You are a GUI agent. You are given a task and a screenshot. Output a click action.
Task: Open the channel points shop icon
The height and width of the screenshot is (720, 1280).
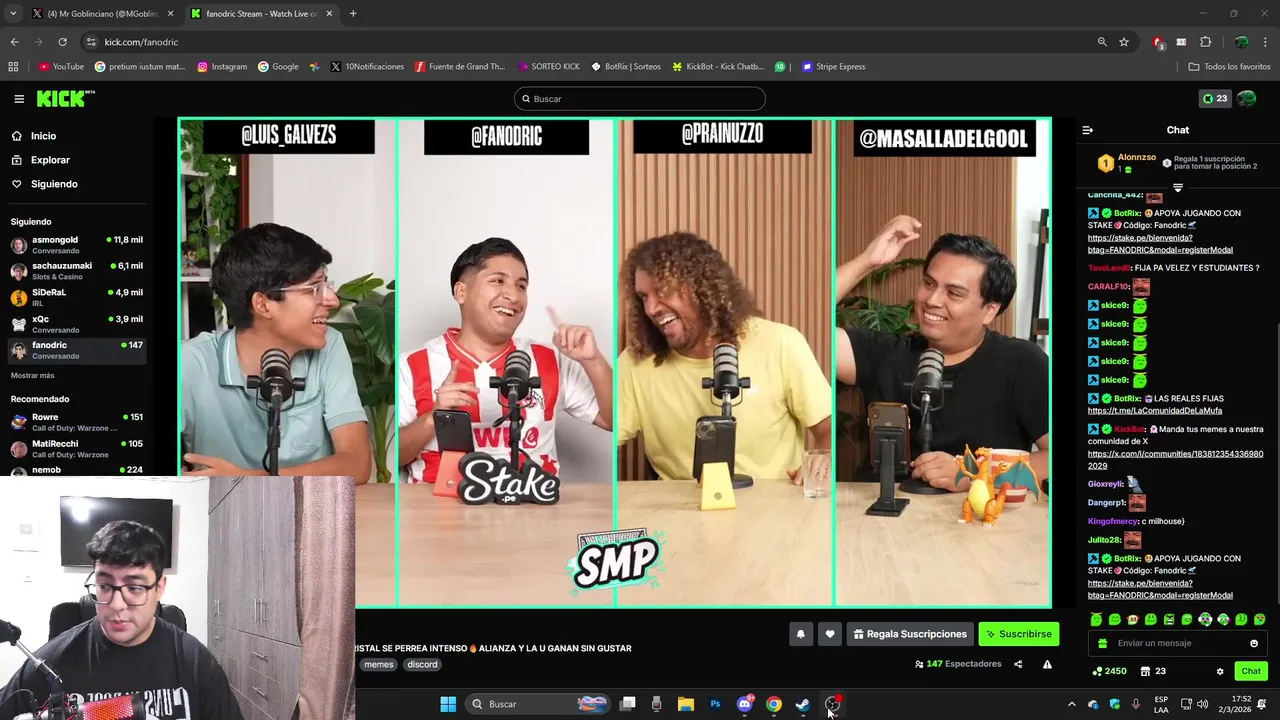1146,671
